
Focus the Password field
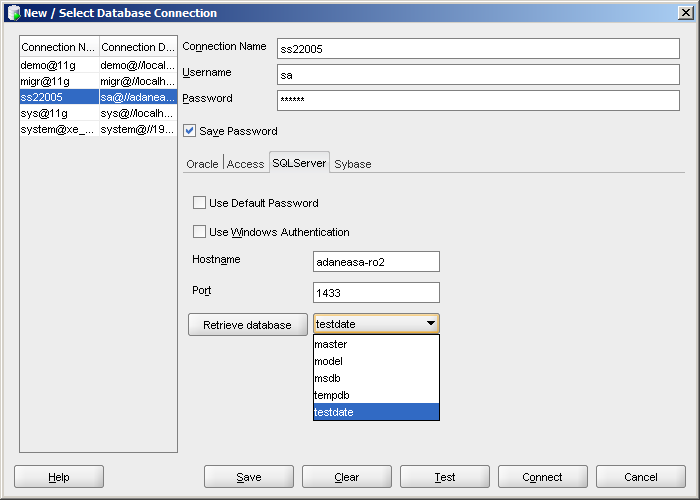point(478,100)
